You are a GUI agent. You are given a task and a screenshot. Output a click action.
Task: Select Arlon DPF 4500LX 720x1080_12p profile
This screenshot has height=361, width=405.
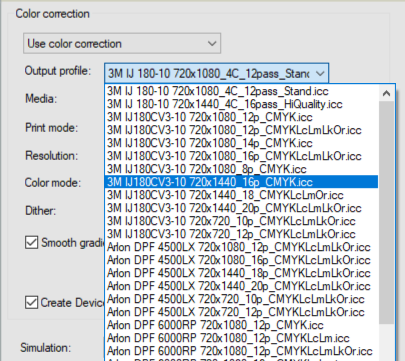pos(242,247)
